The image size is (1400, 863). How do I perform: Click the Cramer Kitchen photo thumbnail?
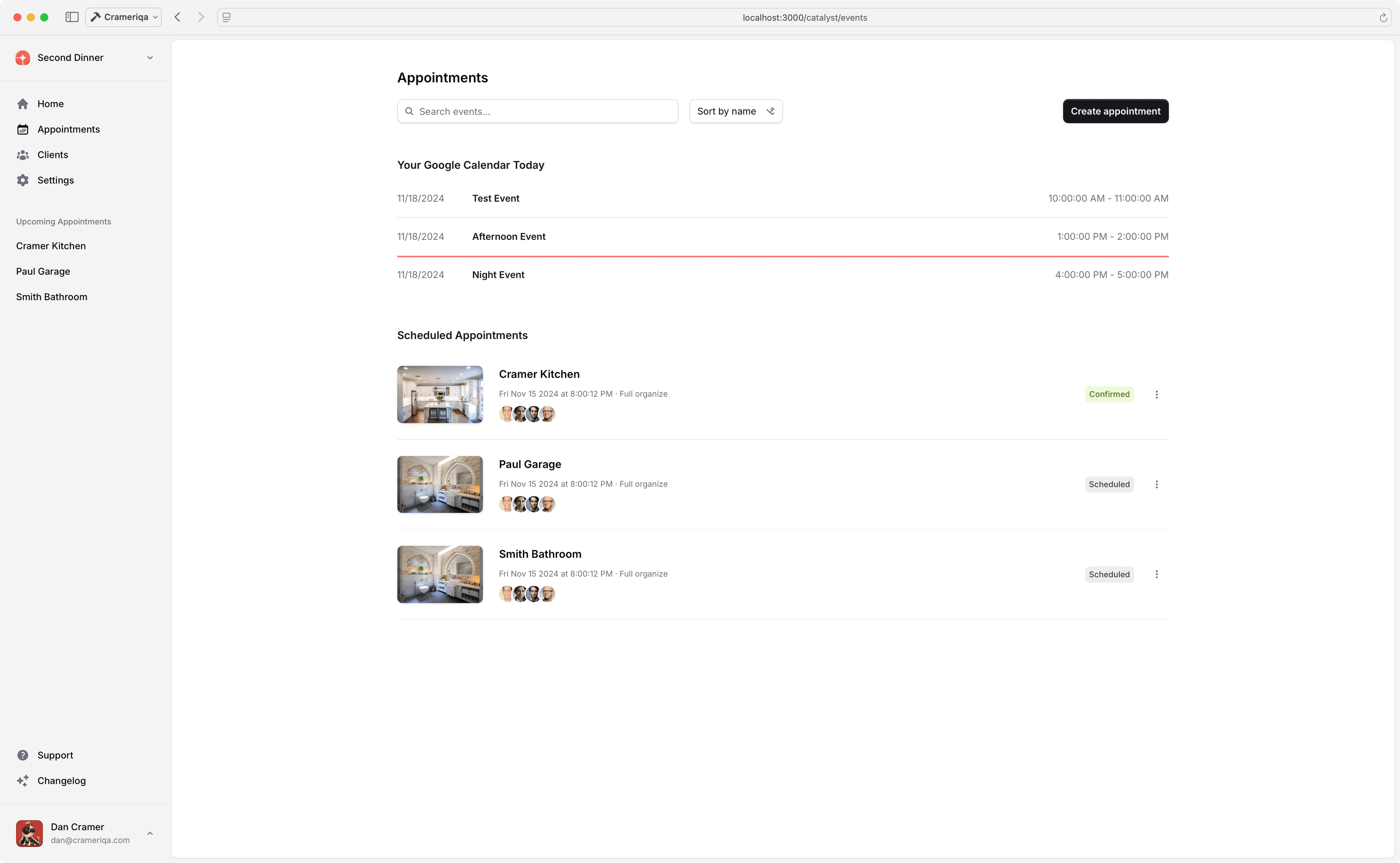click(x=440, y=394)
